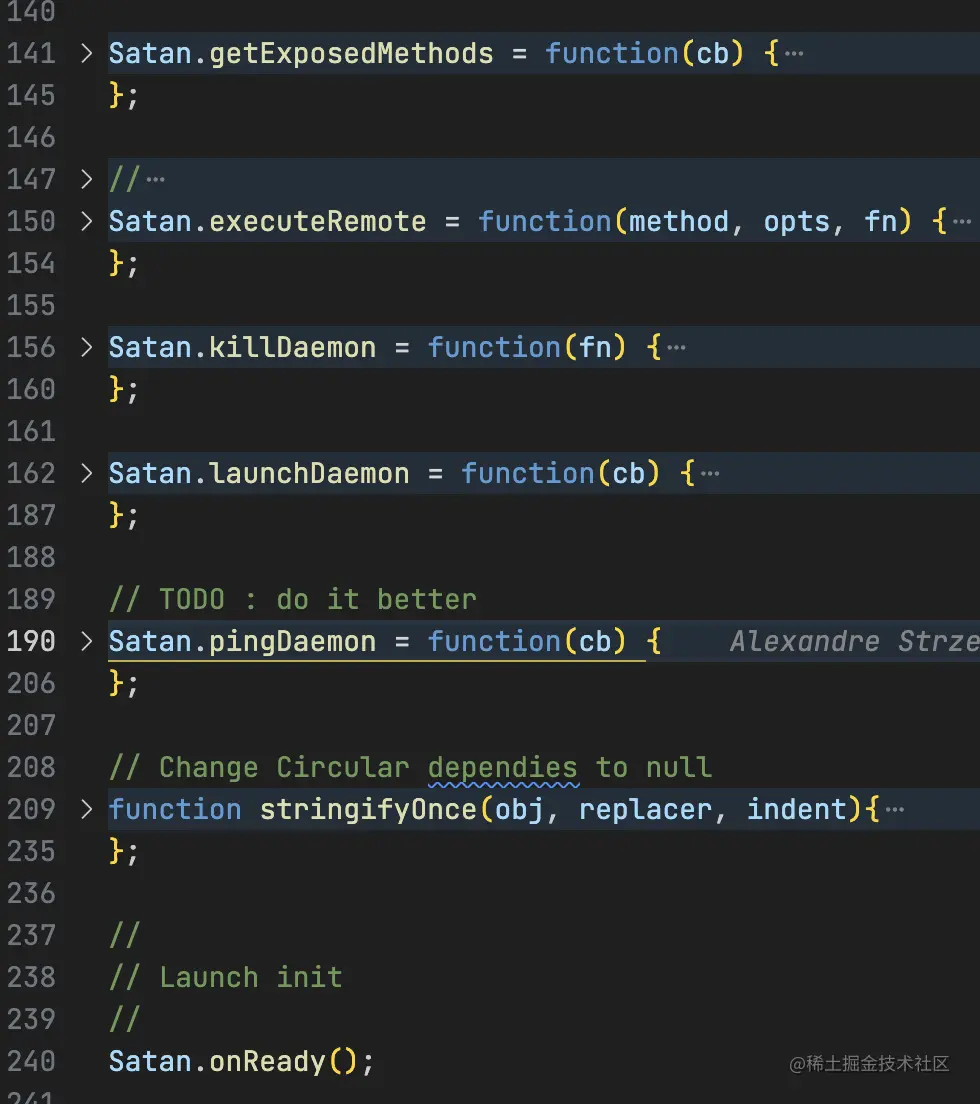The height and width of the screenshot is (1104, 980).
Task: Click line number 240 in gutter
Action: (31, 1061)
